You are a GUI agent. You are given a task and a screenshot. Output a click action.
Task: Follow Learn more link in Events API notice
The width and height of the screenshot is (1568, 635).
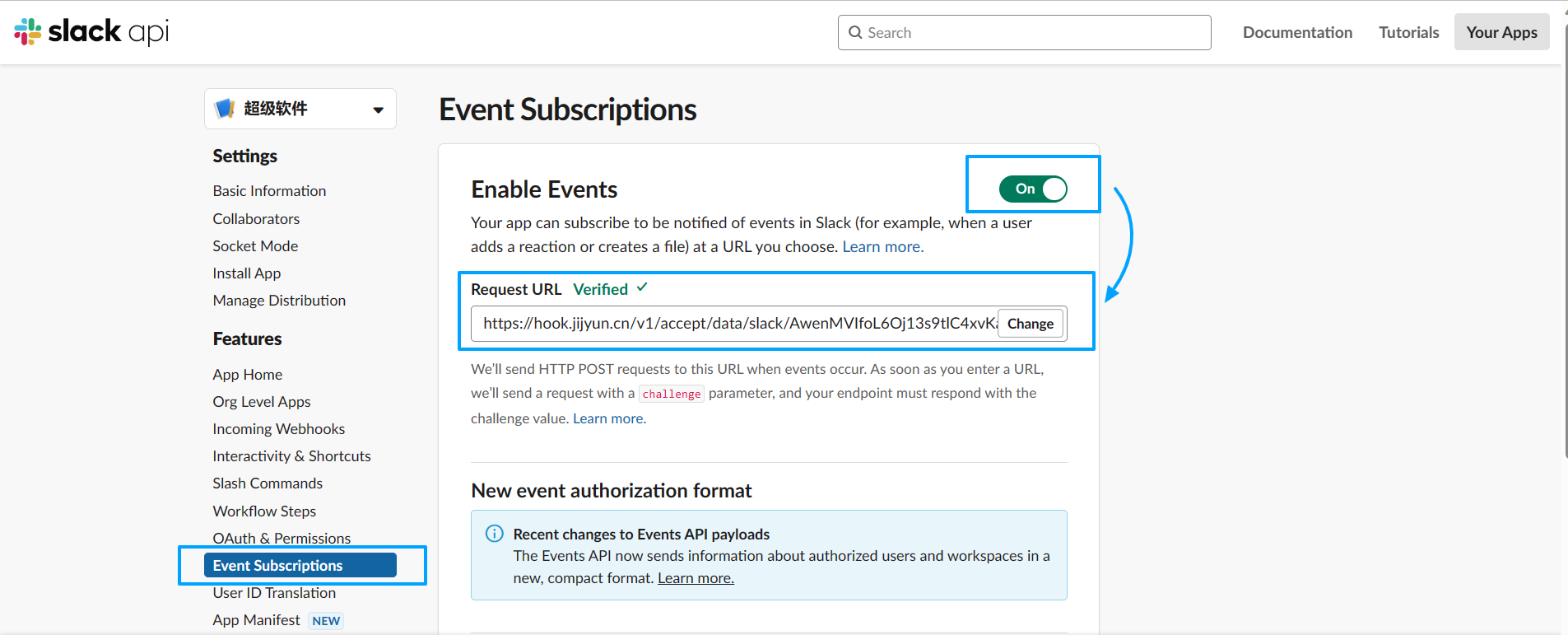pos(696,578)
